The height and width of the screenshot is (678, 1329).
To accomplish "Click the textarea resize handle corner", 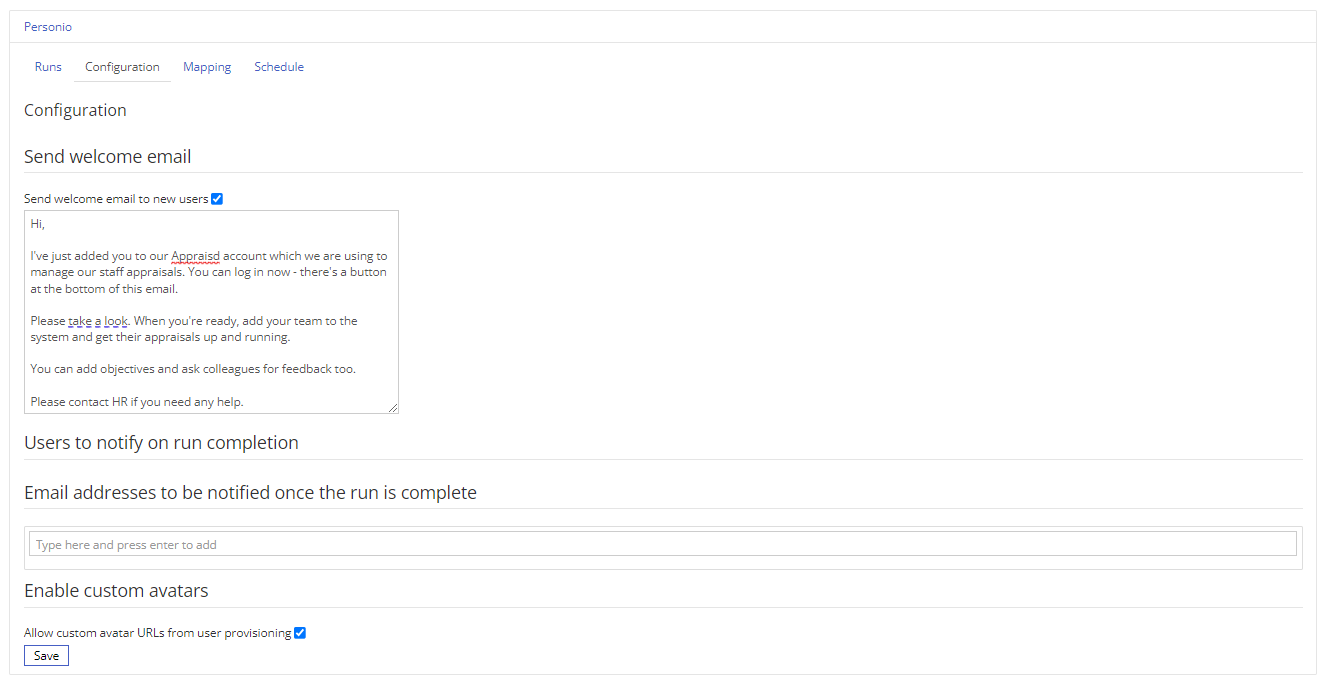I will (x=393, y=408).
